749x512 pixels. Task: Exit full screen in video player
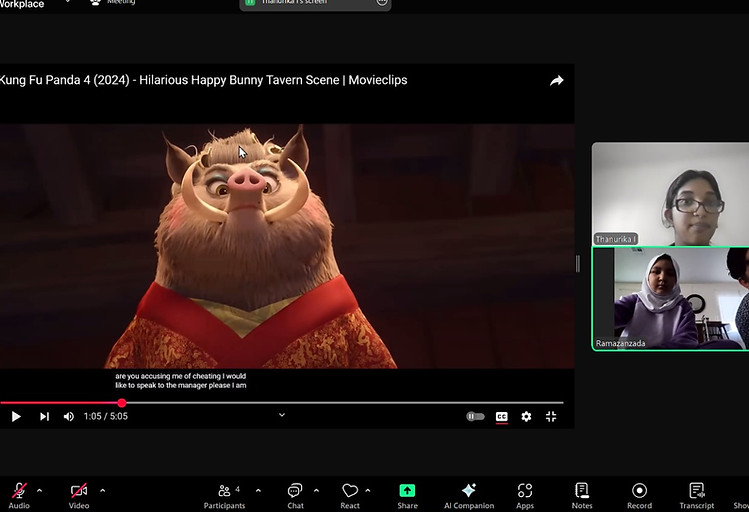[x=551, y=416]
